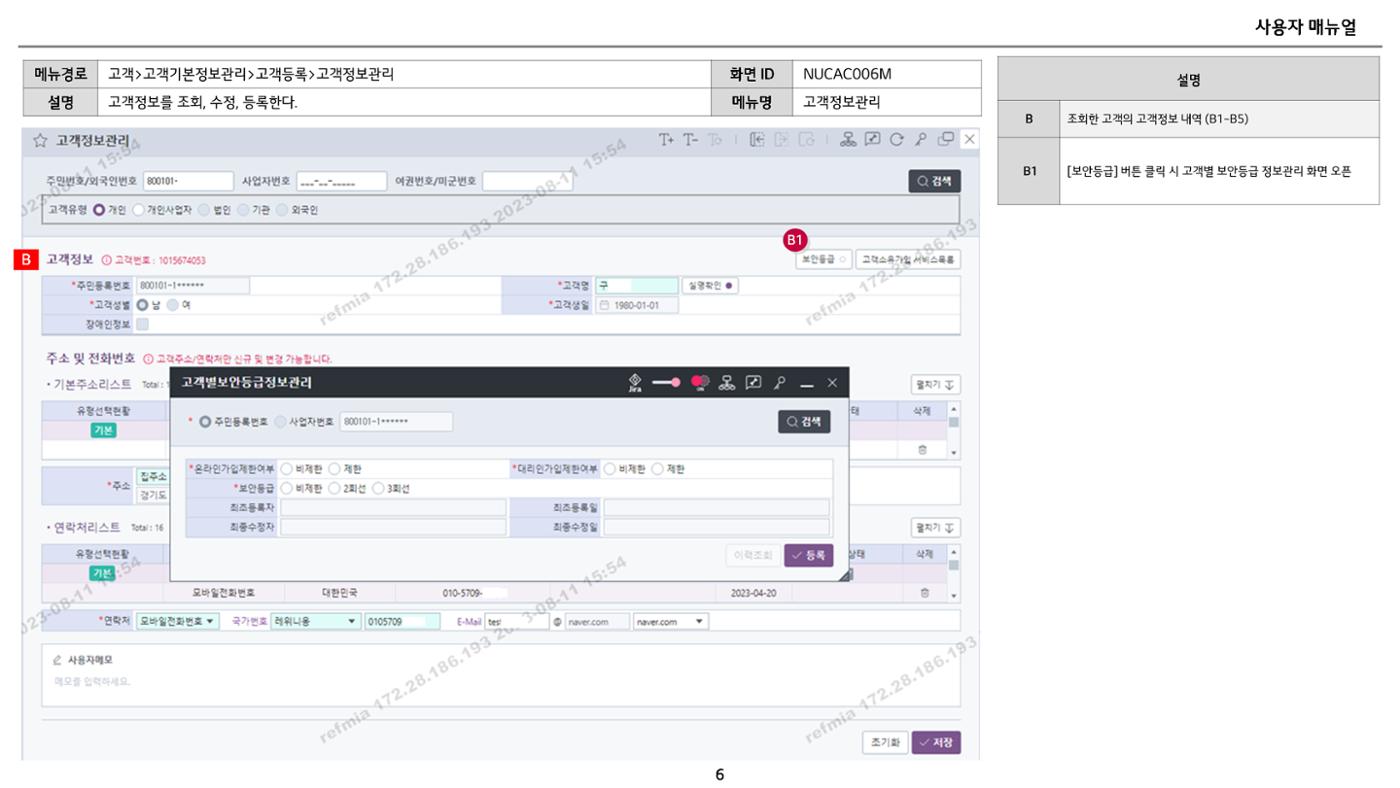Click the 보안등급 button
Screen dimensions: 1400x788
[824, 259]
